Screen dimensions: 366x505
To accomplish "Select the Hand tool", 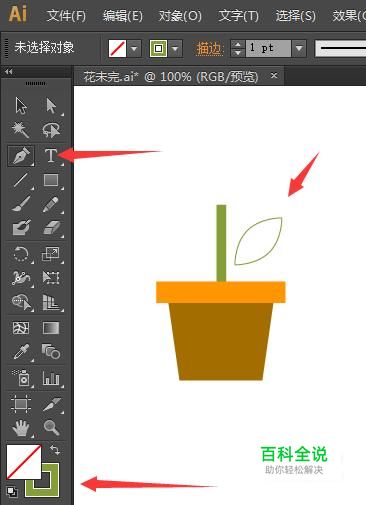I will [x=21, y=428].
